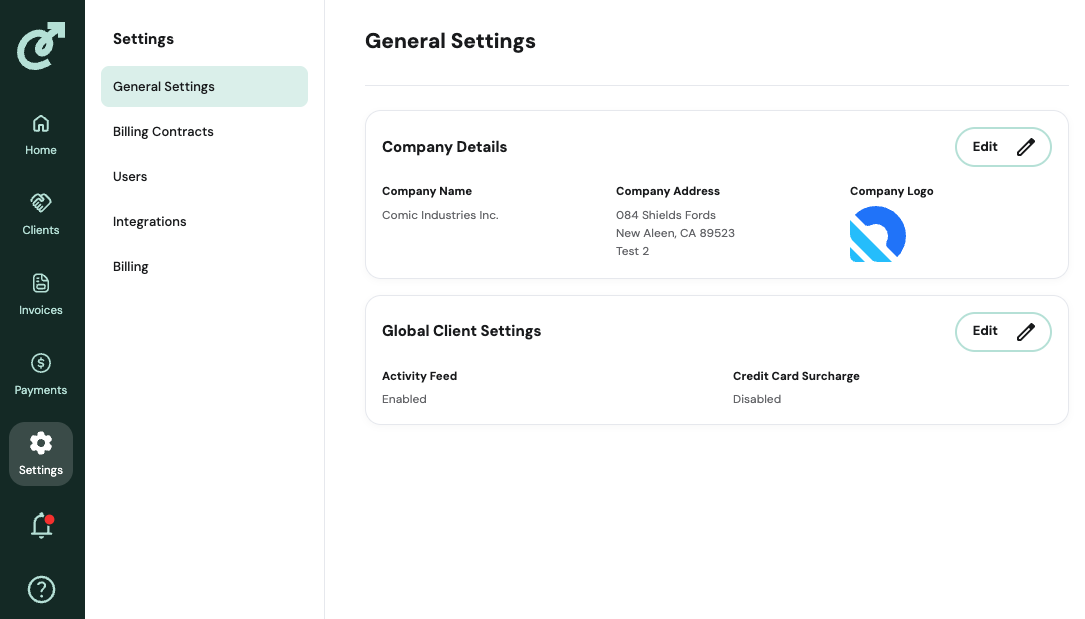Open the Clients handshake icon
The image size is (1085, 619).
(x=41, y=203)
